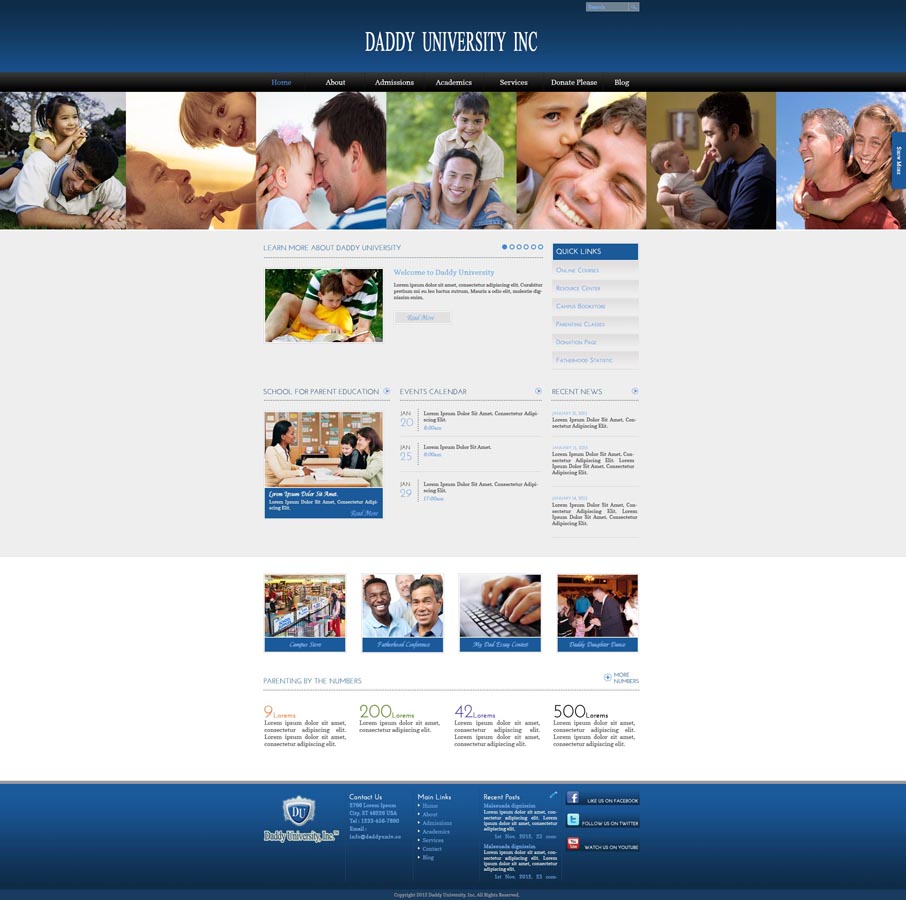Screen dimensions: 906x900
Task: Open the Blog menu item
Action: [x=622, y=82]
